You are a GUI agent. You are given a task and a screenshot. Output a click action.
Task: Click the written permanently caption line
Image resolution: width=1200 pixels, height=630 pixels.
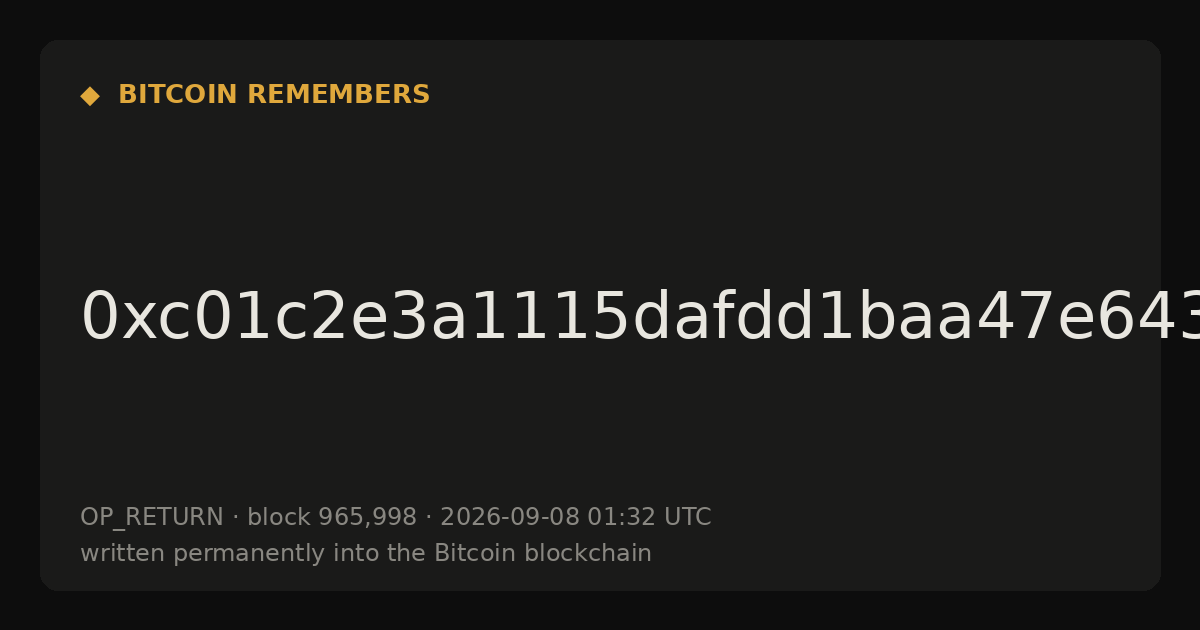tap(366, 554)
